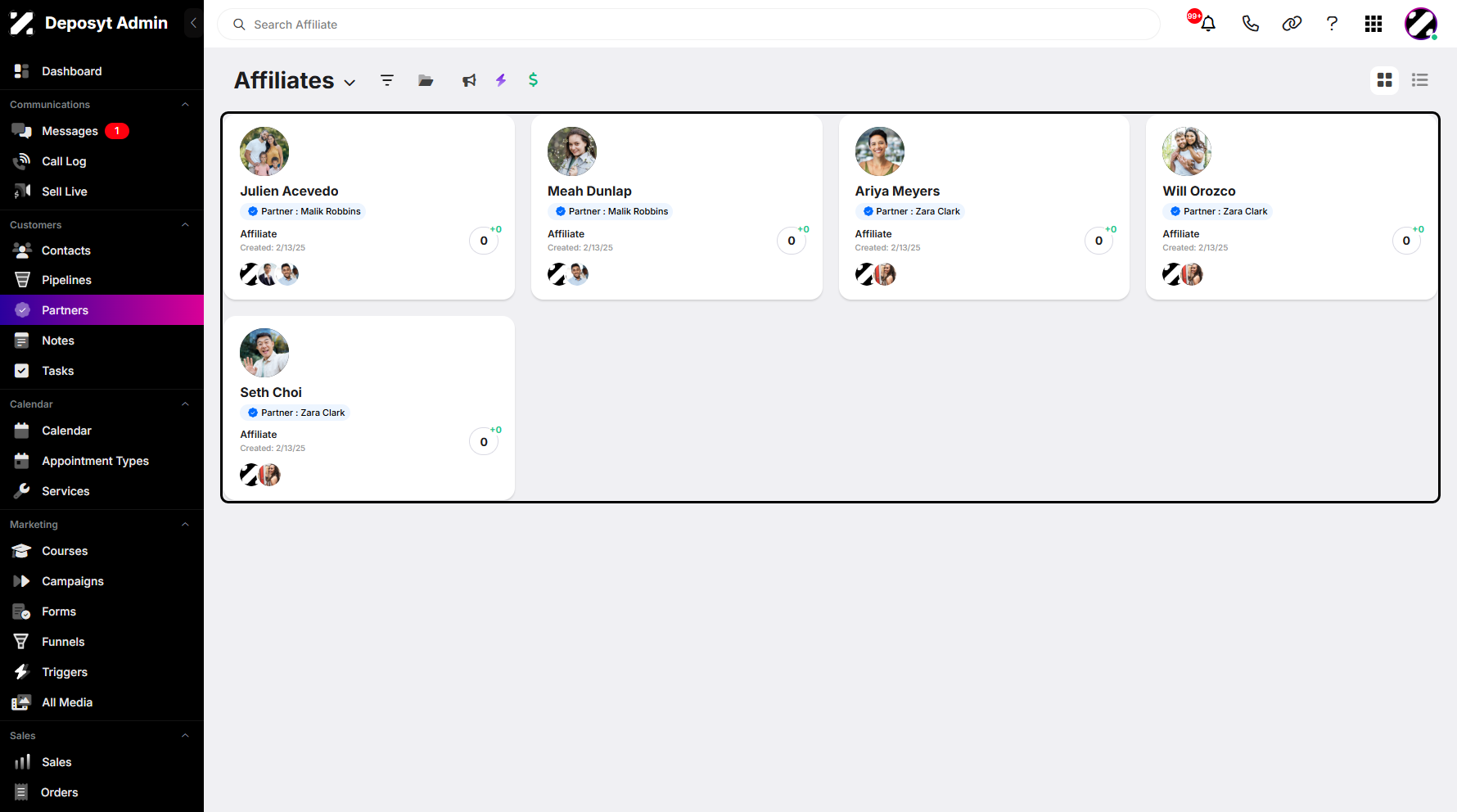Open the filter options icon
1457x812 pixels.
[x=387, y=80]
